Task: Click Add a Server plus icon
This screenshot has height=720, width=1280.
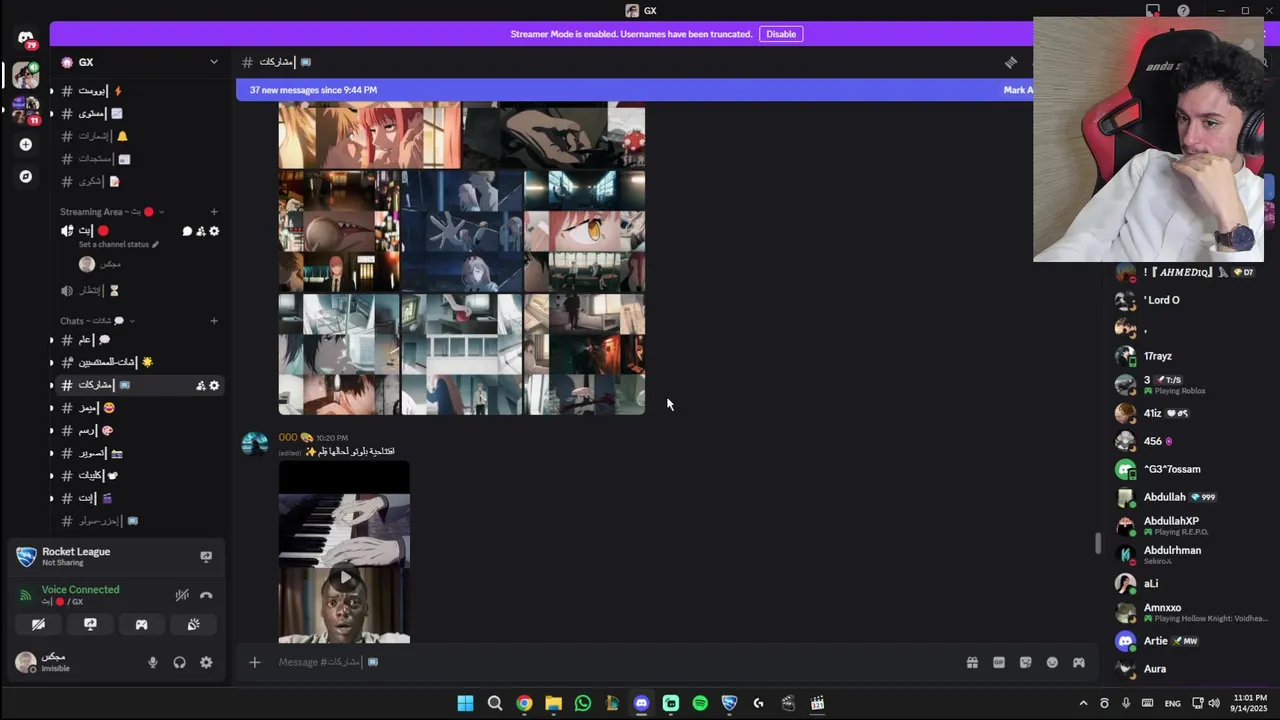Action: [x=26, y=144]
